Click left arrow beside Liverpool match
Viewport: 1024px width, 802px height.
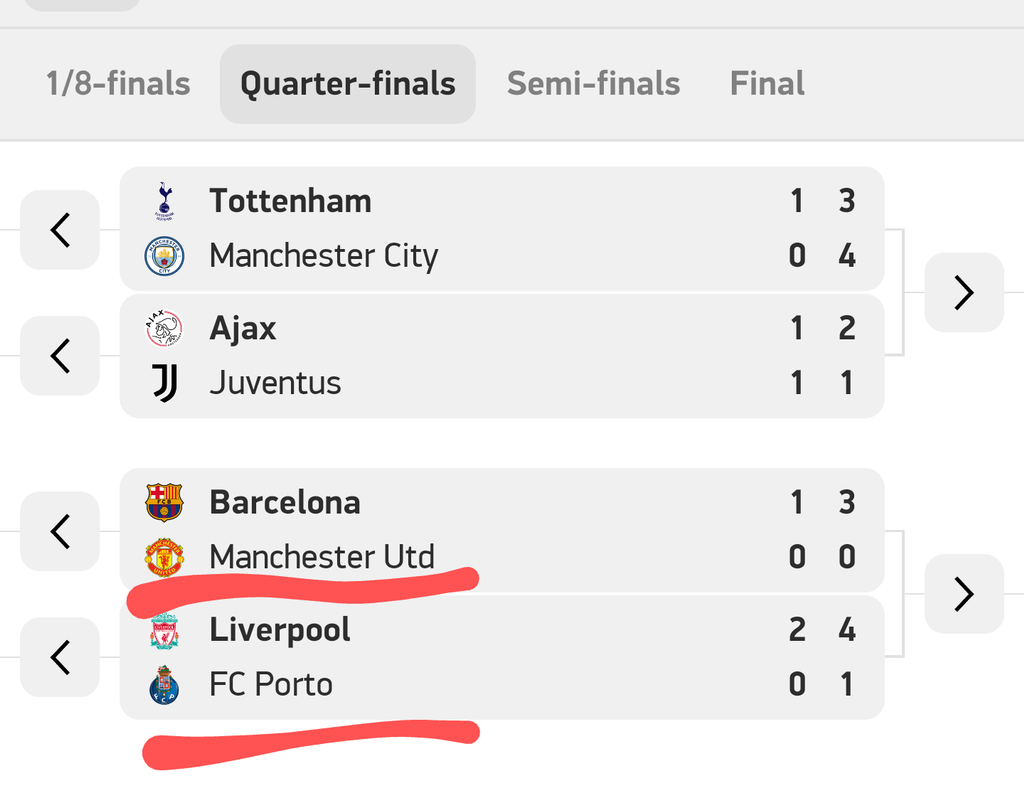coord(60,657)
